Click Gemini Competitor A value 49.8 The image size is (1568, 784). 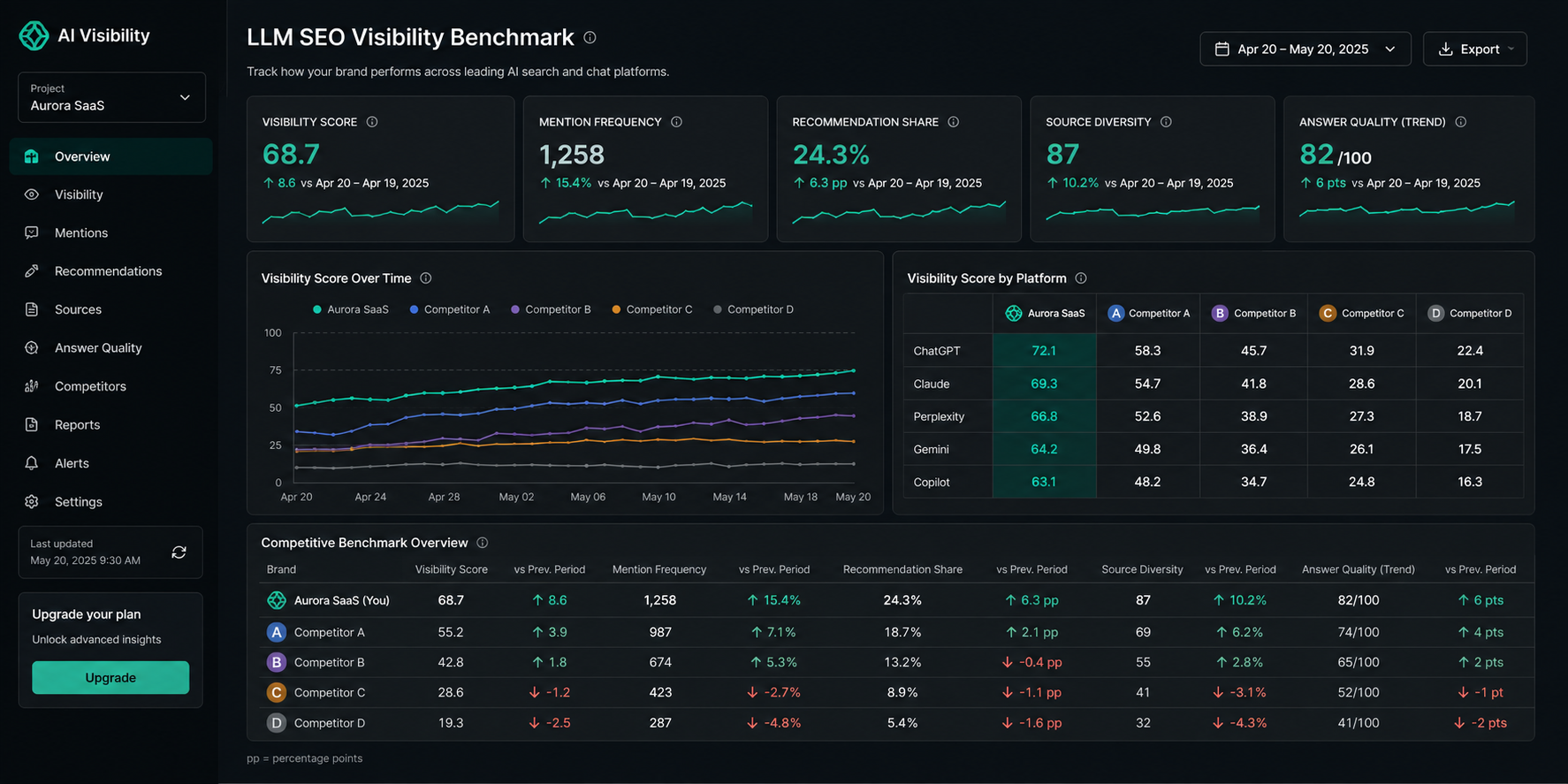1147,449
